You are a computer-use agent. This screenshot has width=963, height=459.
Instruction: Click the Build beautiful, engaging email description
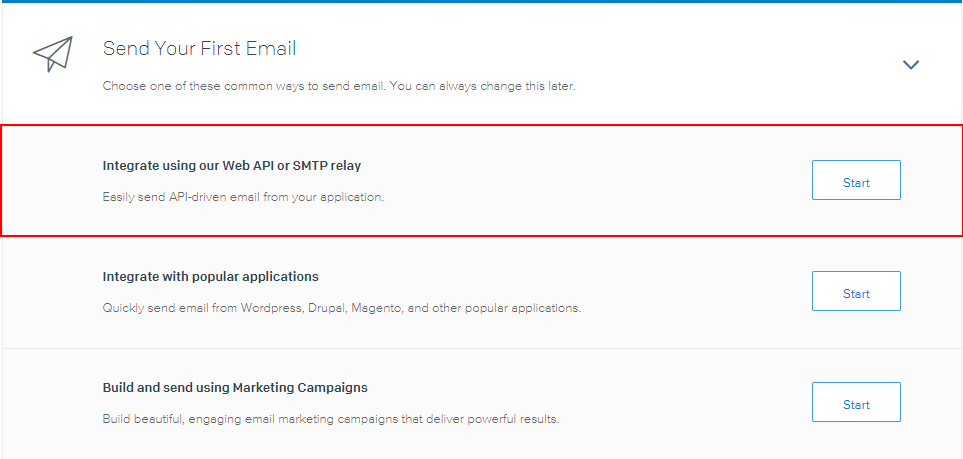(328, 418)
